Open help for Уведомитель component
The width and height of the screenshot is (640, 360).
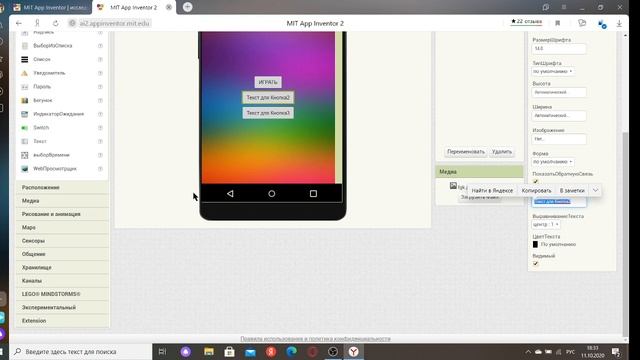(100, 73)
